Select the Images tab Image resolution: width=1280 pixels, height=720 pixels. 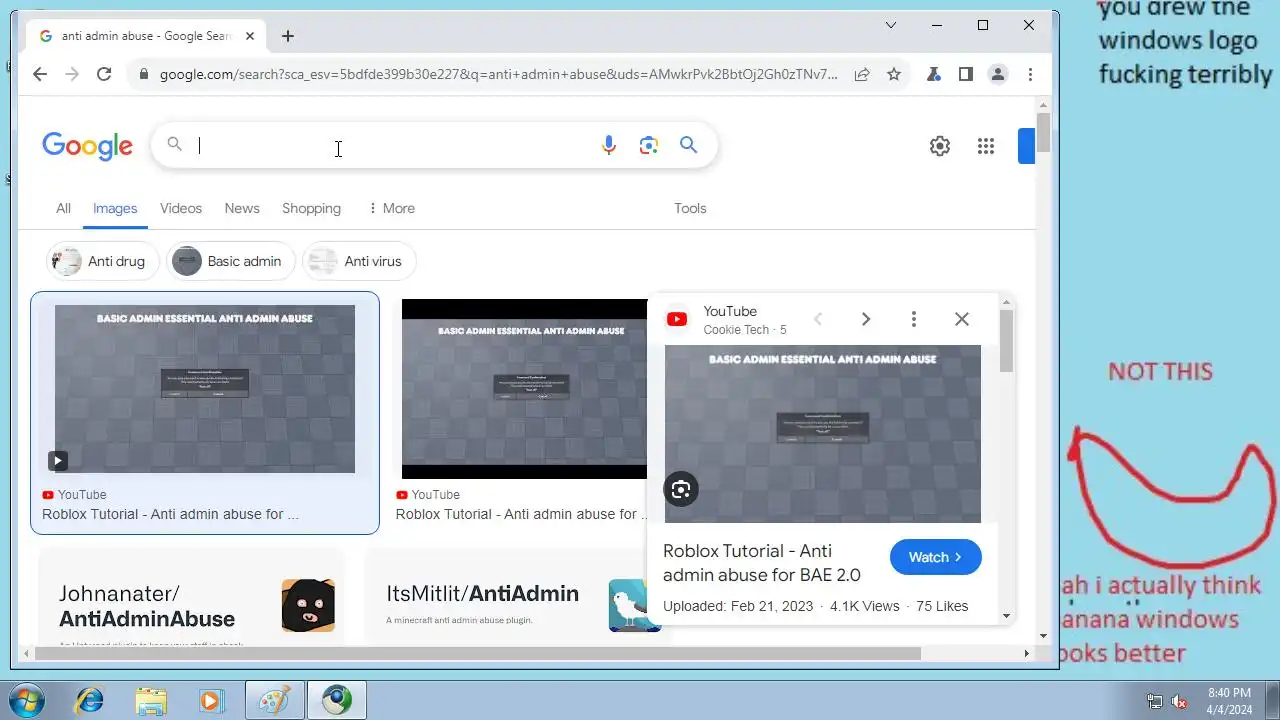click(x=115, y=208)
